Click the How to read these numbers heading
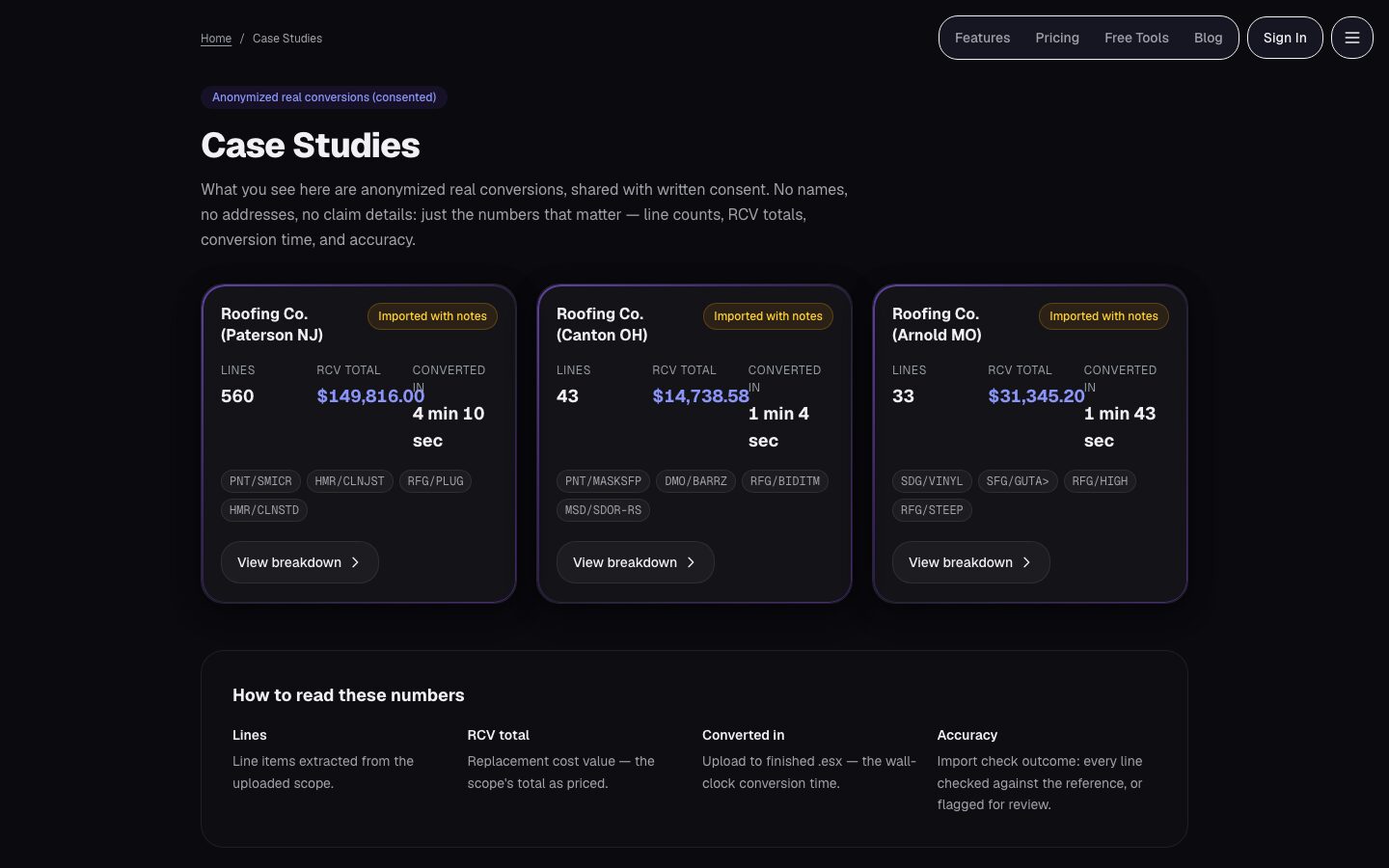The height and width of the screenshot is (868, 1389). [x=348, y=695]
